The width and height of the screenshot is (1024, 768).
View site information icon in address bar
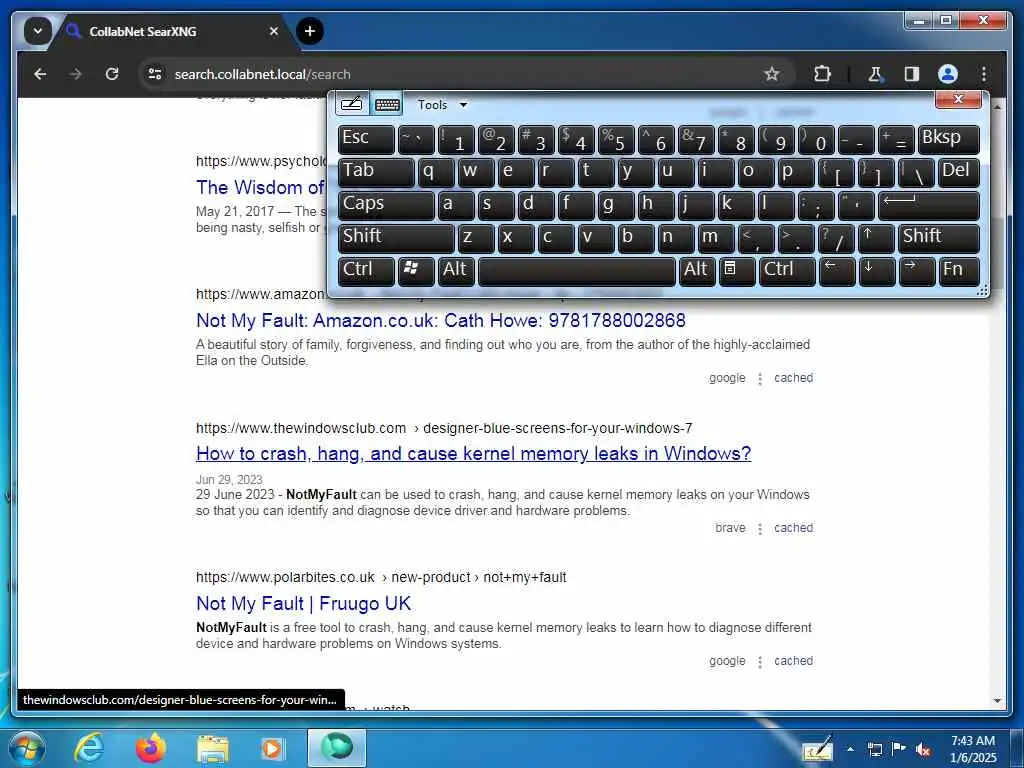tap(155, 74)
